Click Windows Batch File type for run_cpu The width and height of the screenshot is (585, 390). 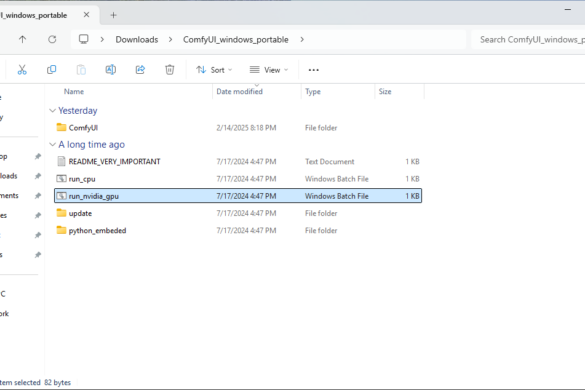[337, 179]
